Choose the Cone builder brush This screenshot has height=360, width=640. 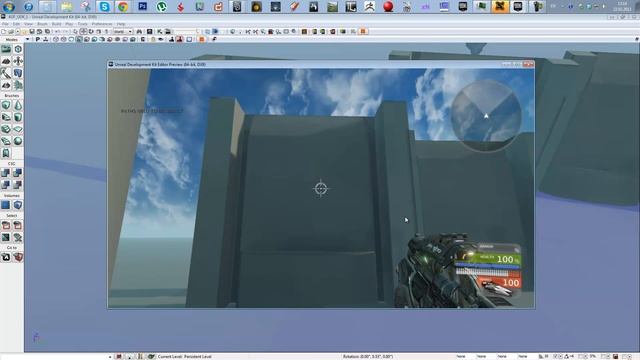pos(18,105)
